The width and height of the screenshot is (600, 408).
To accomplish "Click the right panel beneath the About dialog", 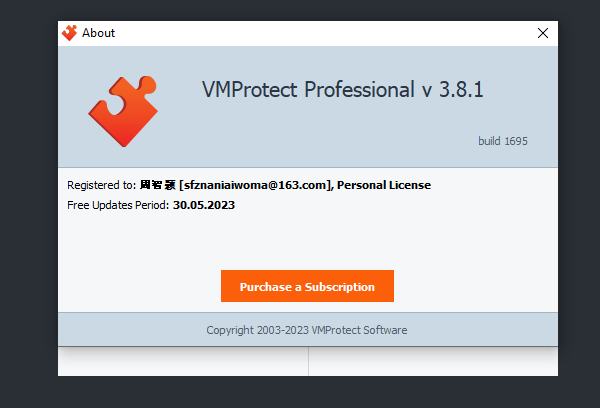I will [433, 361].
